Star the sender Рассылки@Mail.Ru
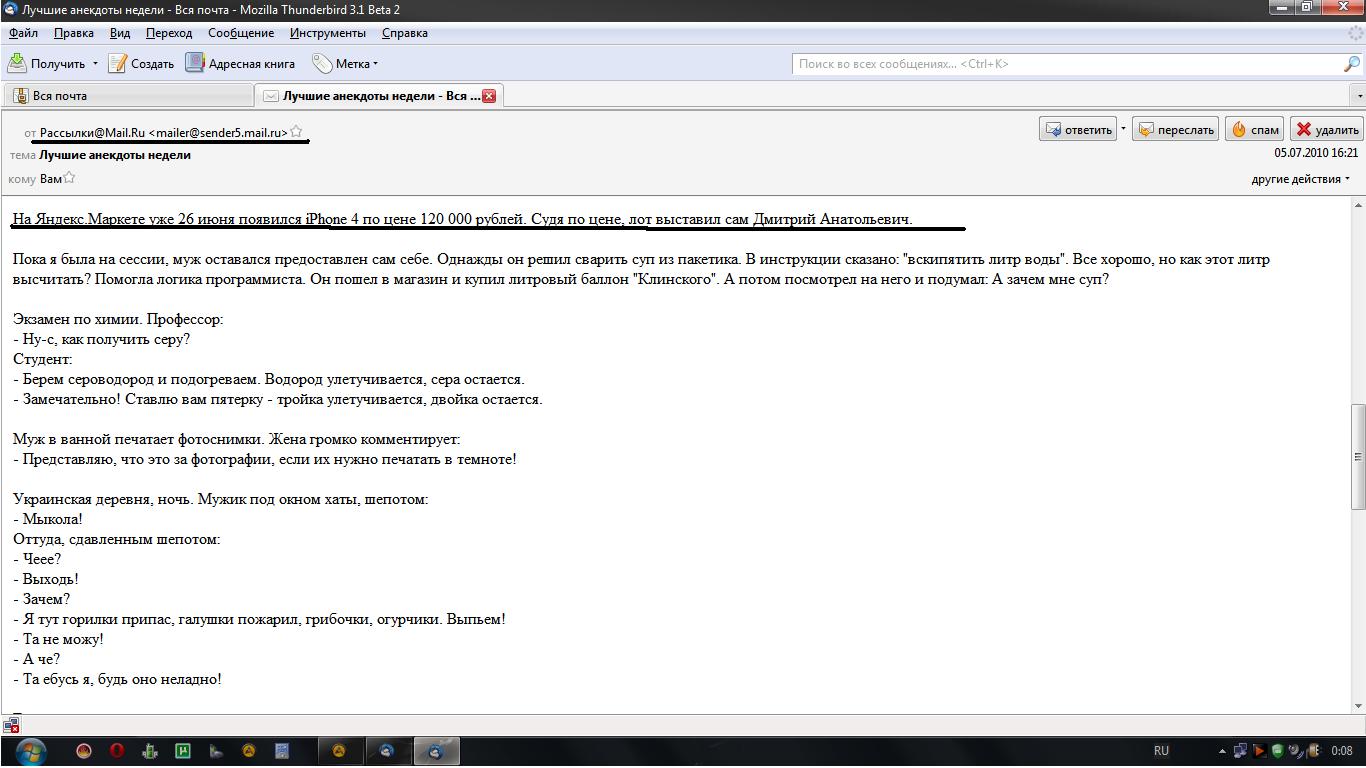 [296, 132]
